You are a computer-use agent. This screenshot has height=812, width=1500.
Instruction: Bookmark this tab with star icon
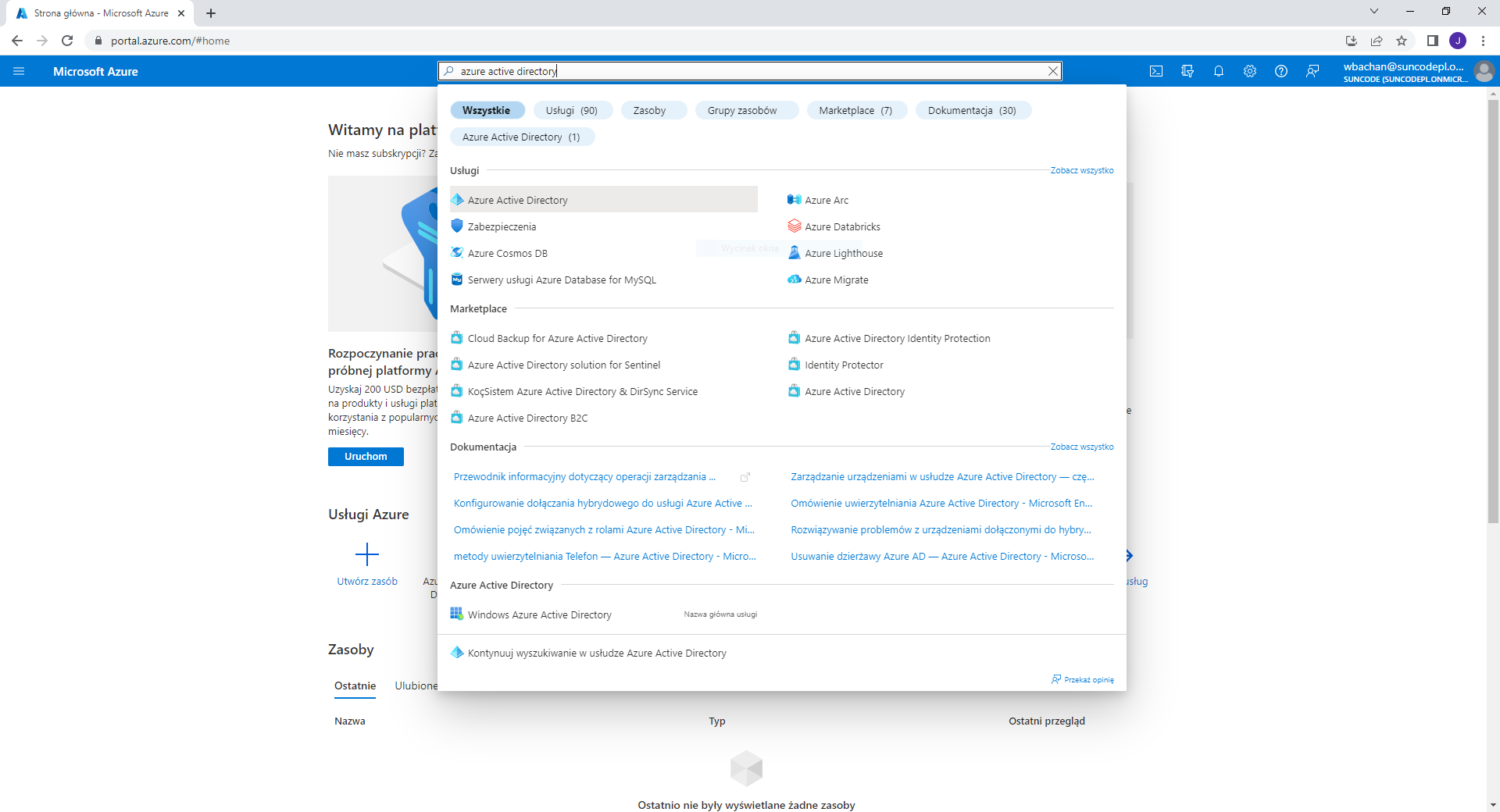pyautogui.click(x=1402, y=41)
